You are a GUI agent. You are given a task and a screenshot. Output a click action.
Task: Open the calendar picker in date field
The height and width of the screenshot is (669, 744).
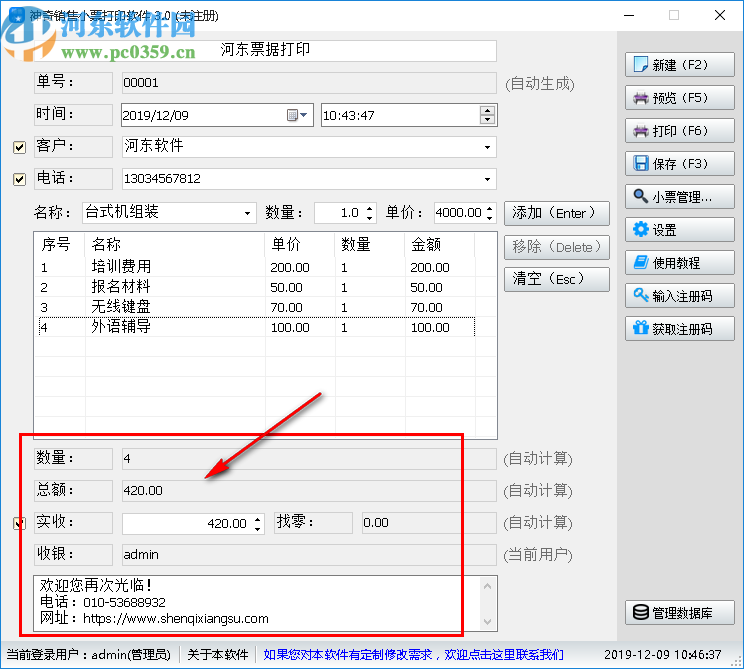[x=298, y=115]
